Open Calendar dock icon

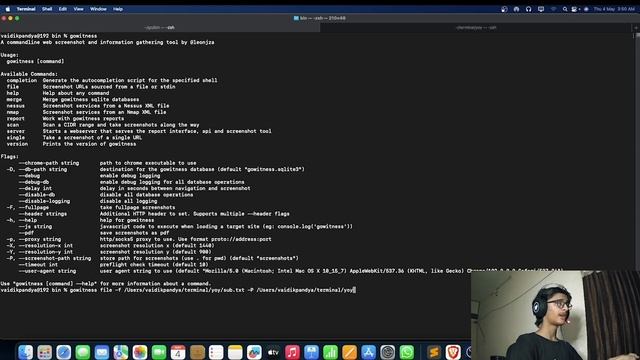pos(178,352)
